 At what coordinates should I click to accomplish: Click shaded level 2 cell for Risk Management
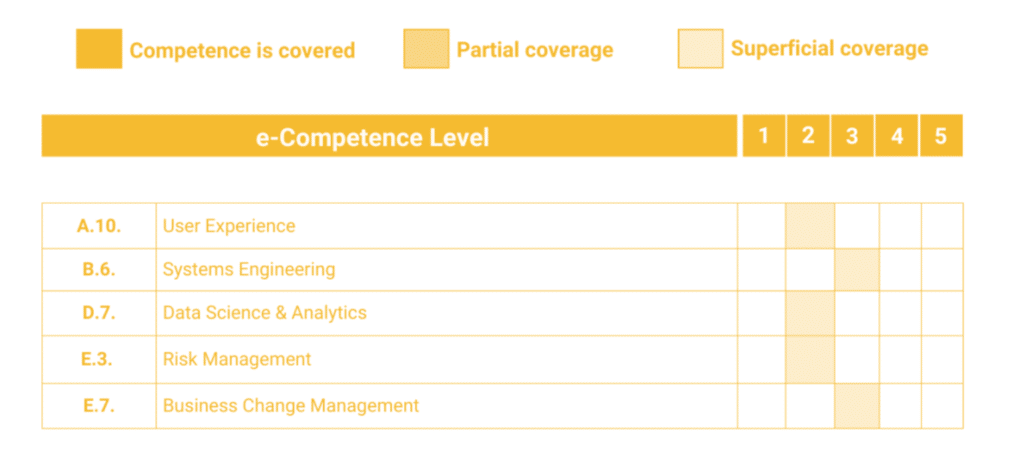tap(810, 359)
